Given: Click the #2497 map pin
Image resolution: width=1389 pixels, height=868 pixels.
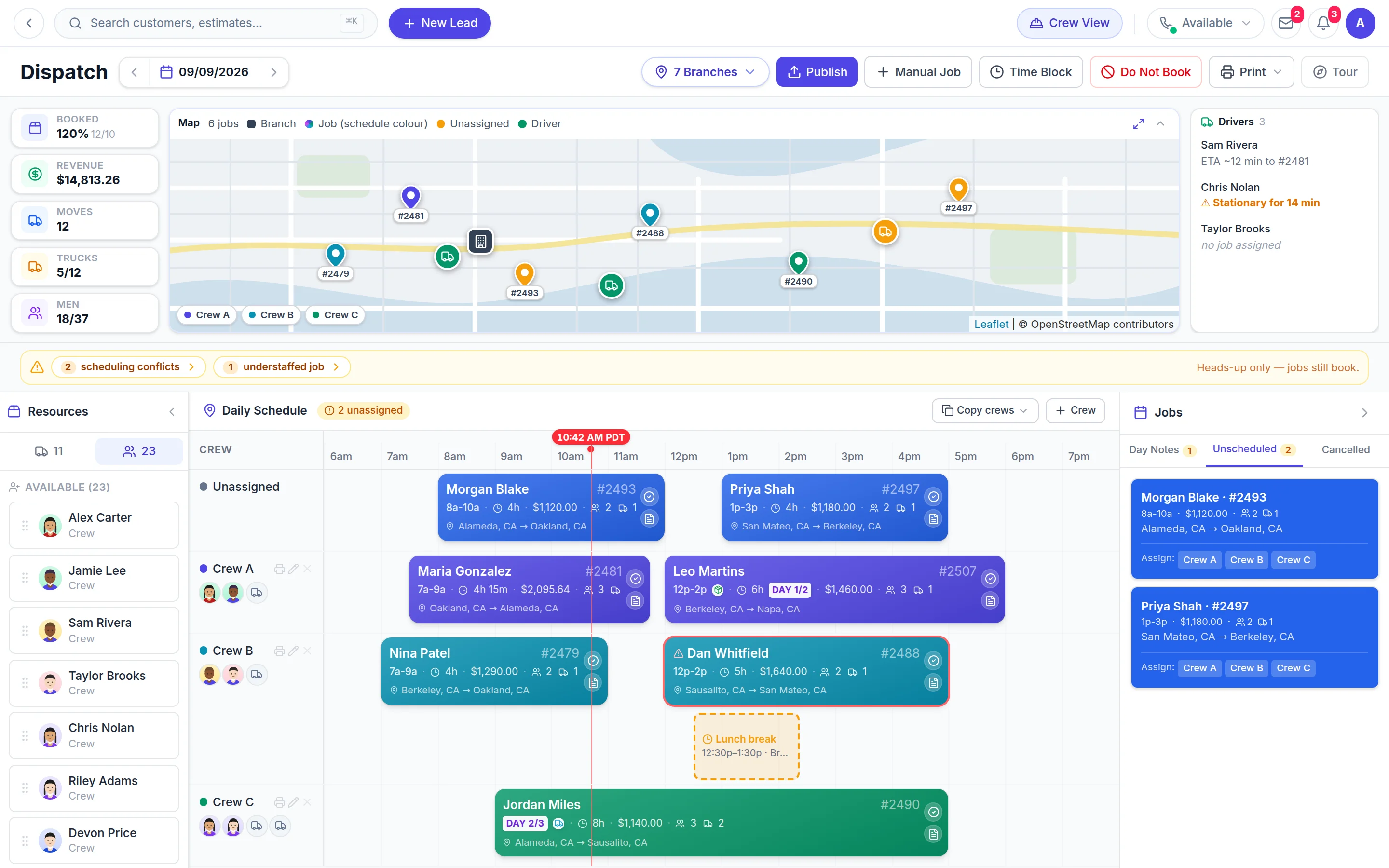Looking at the screenshot, I should click(x=958, y=190).
